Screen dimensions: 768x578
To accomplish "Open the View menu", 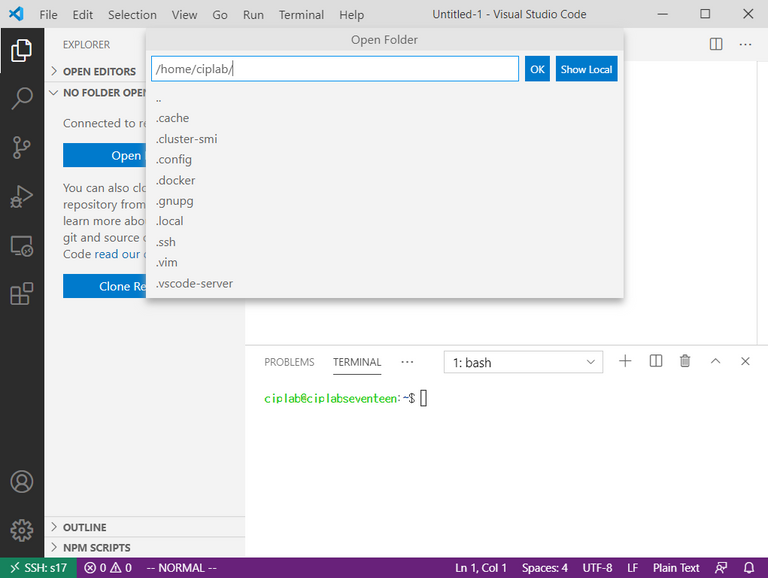I will 184,15.
